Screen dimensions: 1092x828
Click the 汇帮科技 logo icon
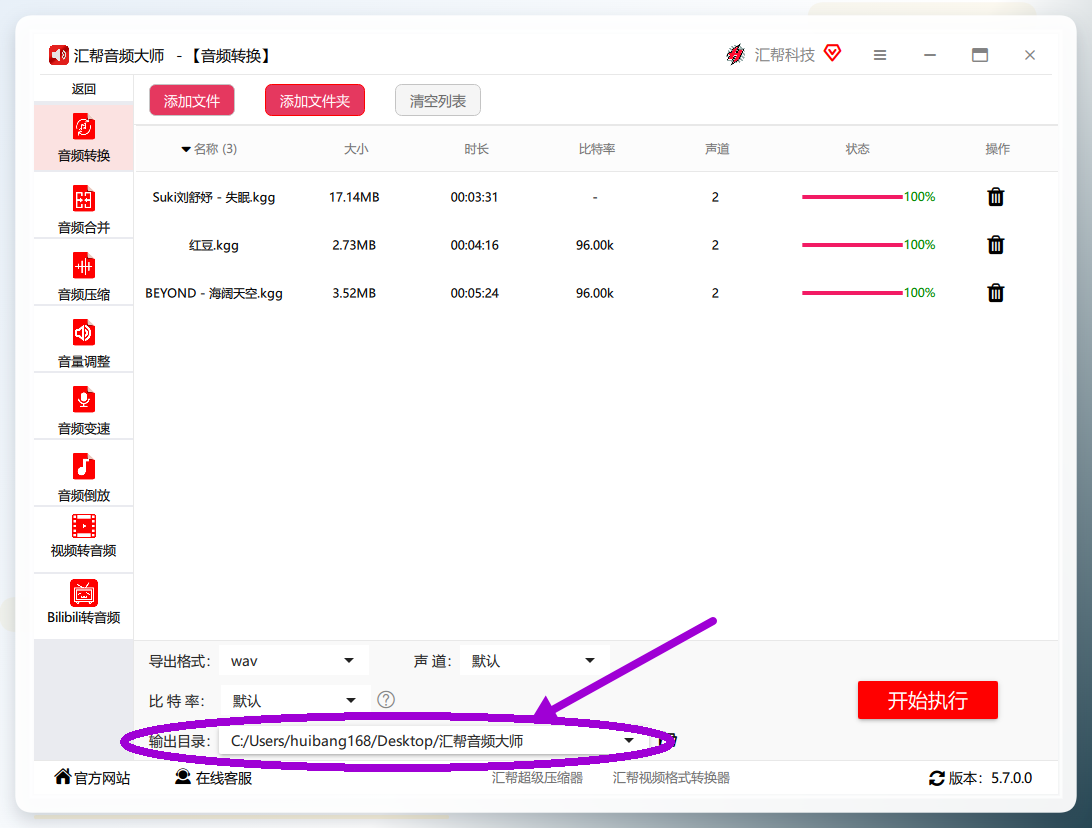pyautogui.click(x=735, y=54)
